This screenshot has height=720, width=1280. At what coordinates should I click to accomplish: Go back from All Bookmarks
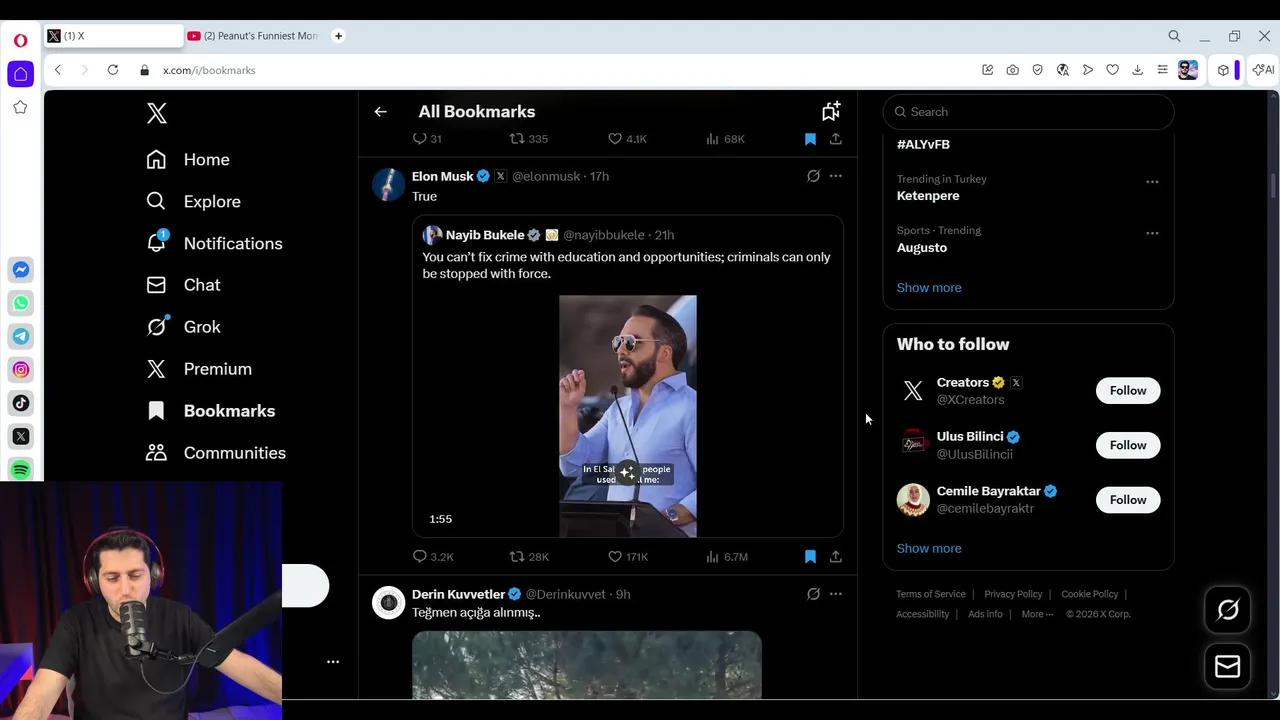point(381,112)
